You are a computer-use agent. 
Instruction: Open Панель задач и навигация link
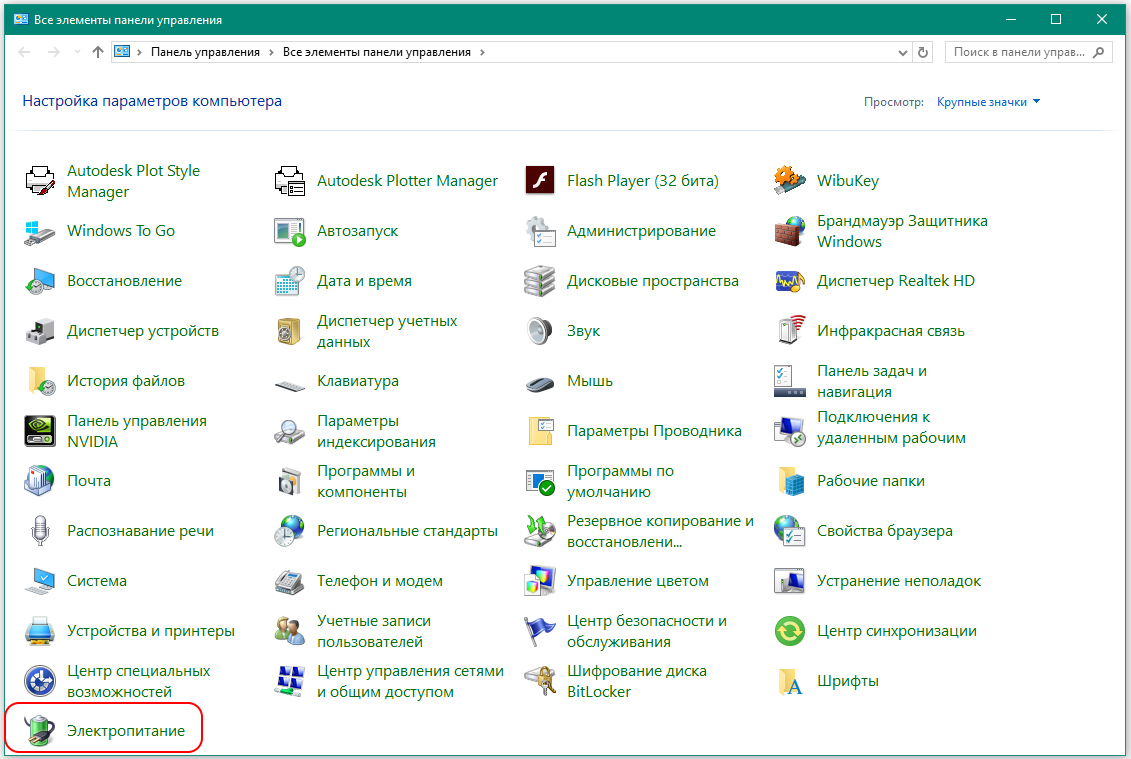click(x=871, y=381)
